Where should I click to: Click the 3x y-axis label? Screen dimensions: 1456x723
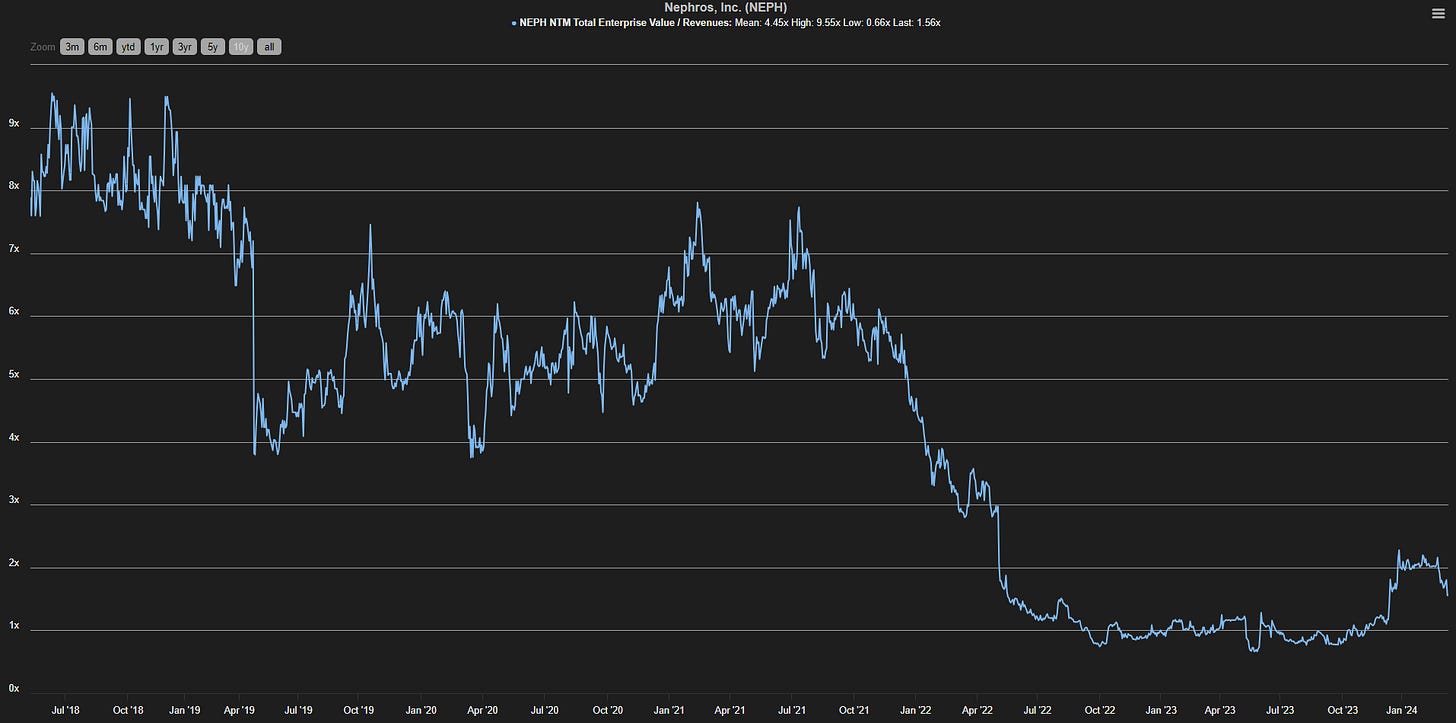tap(14, 499)
